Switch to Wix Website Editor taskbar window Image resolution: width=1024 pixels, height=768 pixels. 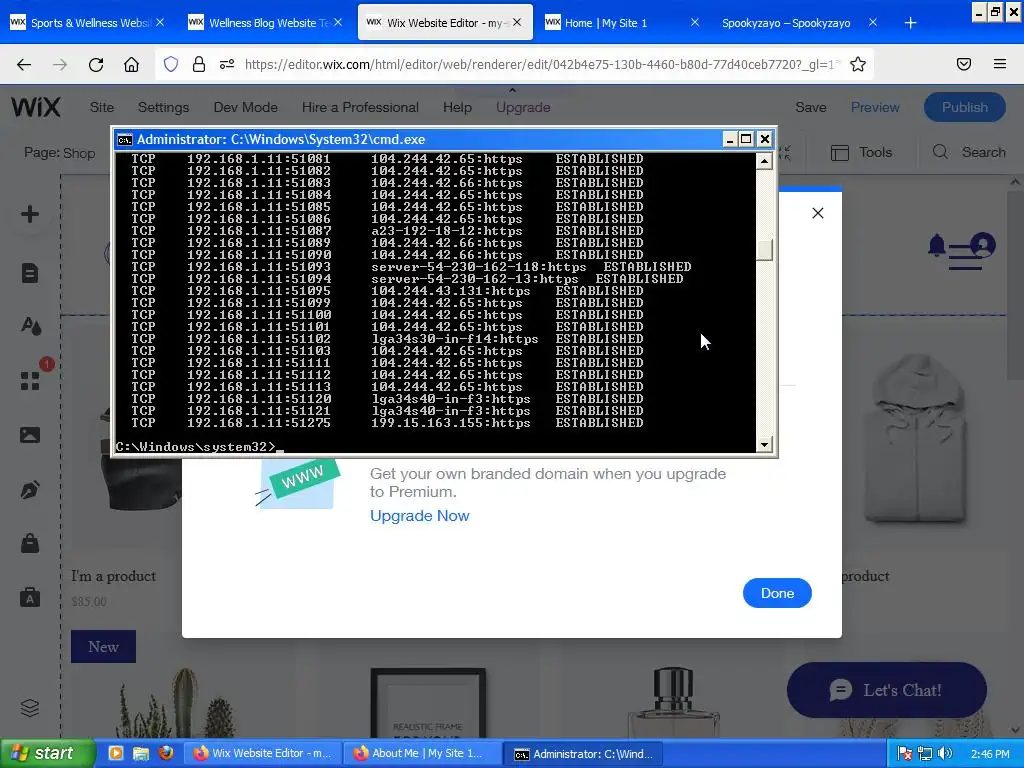(263, 753)
